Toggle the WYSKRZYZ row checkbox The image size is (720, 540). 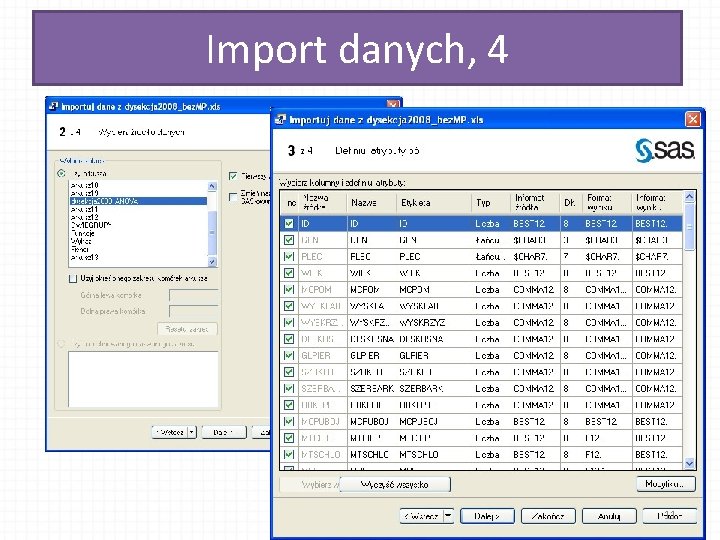289,323
